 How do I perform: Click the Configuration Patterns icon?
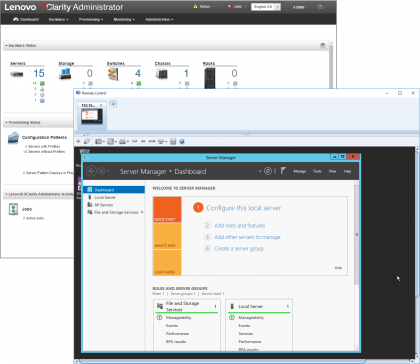coord(14,138)
